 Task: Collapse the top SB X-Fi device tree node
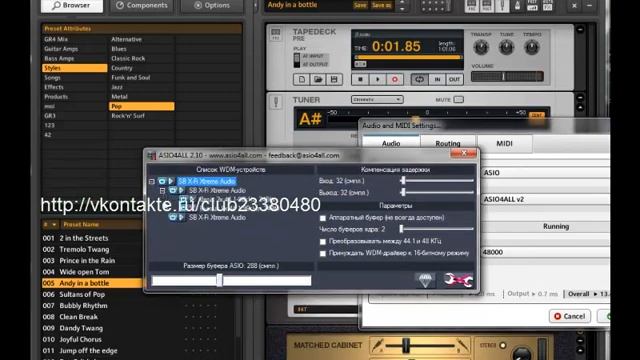152,181
